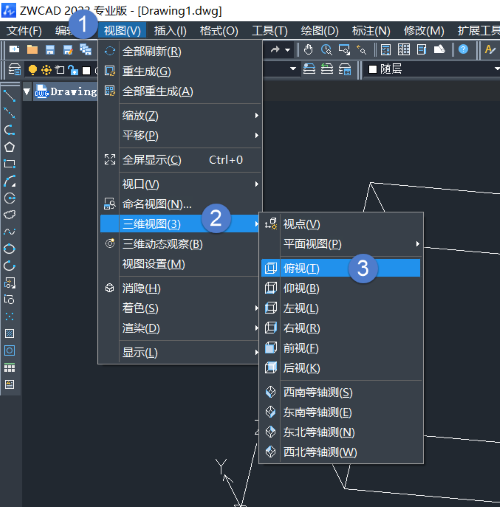Toggle the layer freeze sun icon
The image size is (500, 507).
click(46, 70)
